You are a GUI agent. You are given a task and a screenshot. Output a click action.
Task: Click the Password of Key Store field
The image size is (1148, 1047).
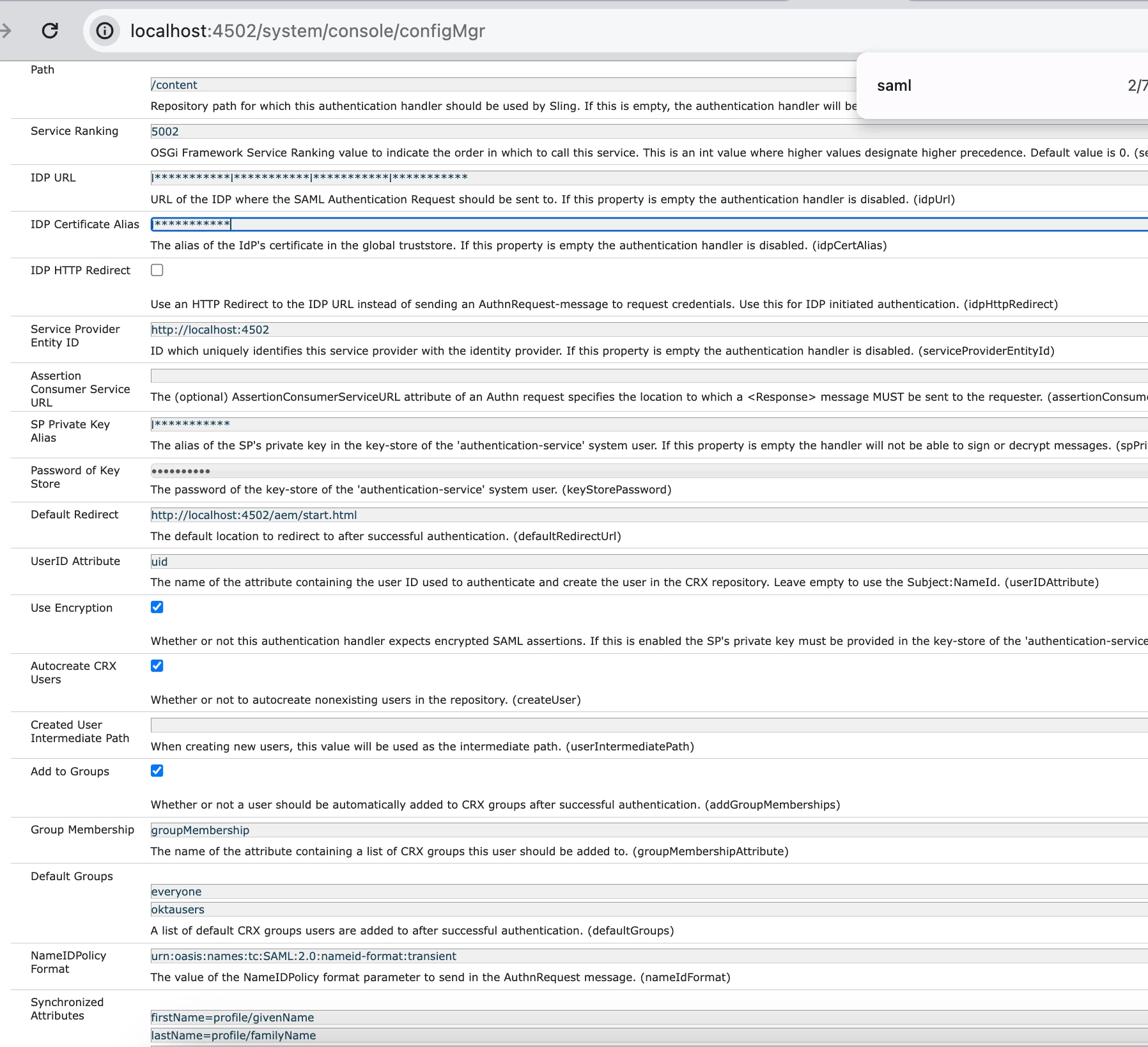click(649, 471)
